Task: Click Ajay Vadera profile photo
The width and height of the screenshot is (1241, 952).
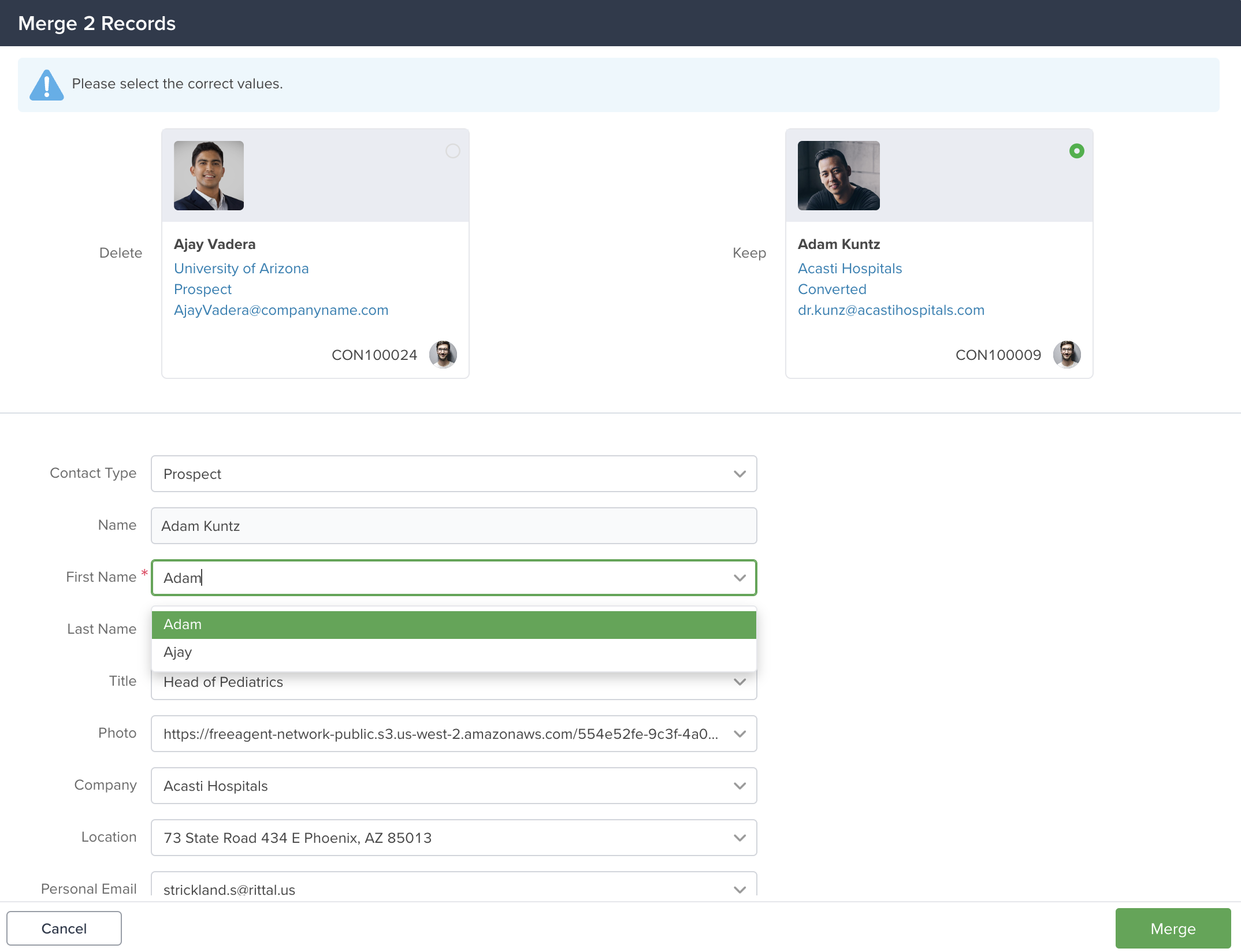Action: [209, 176]
